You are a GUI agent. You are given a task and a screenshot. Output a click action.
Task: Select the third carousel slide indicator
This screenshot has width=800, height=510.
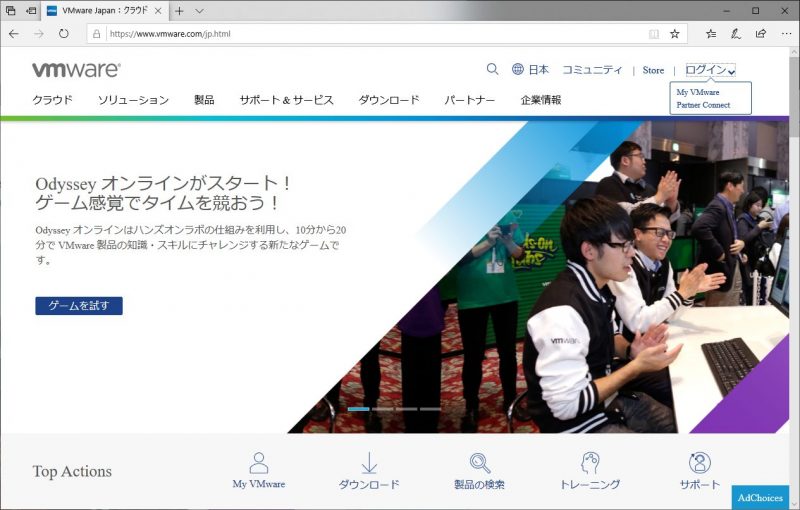[x=407, y=409]
